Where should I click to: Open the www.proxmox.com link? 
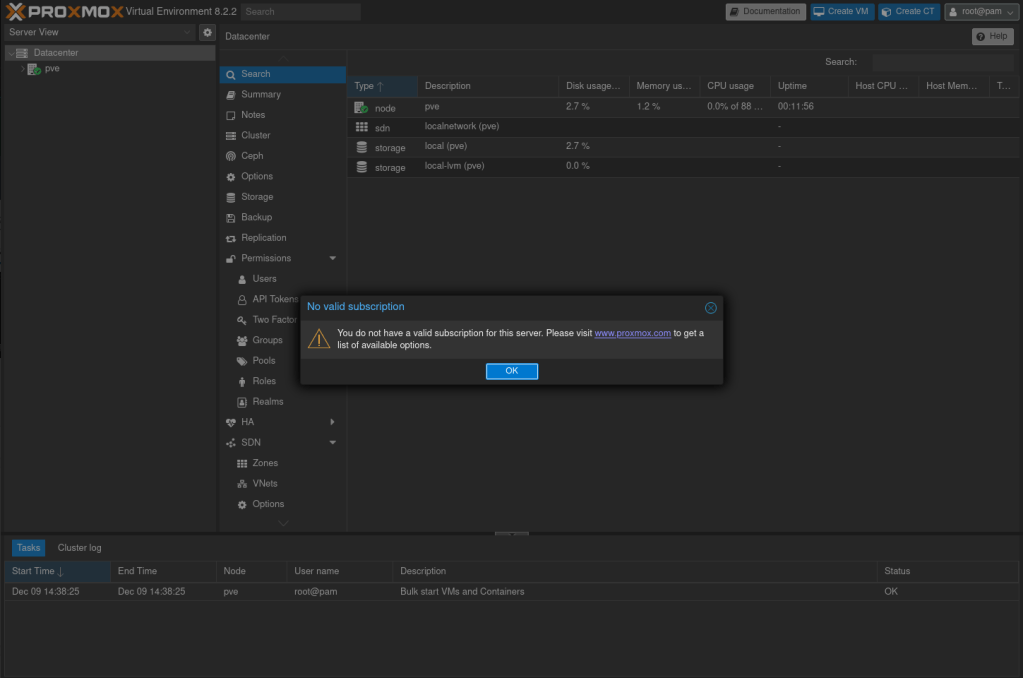(x=632, y=333)
